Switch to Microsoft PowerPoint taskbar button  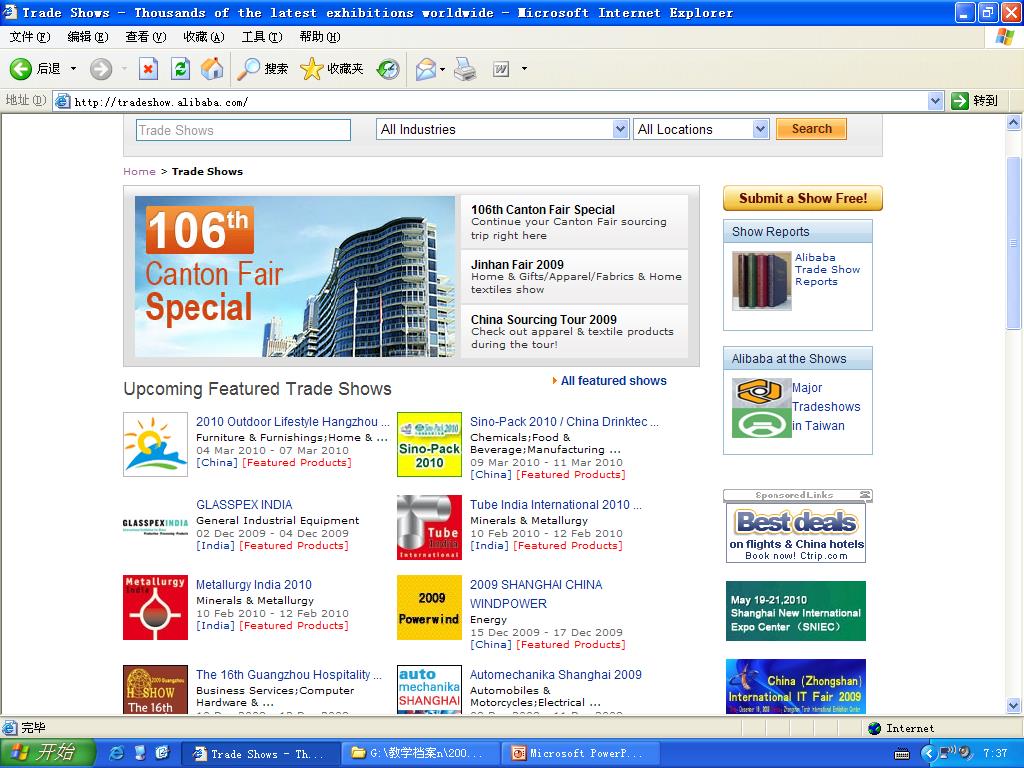pyautogui.click(x=581, y=753)
